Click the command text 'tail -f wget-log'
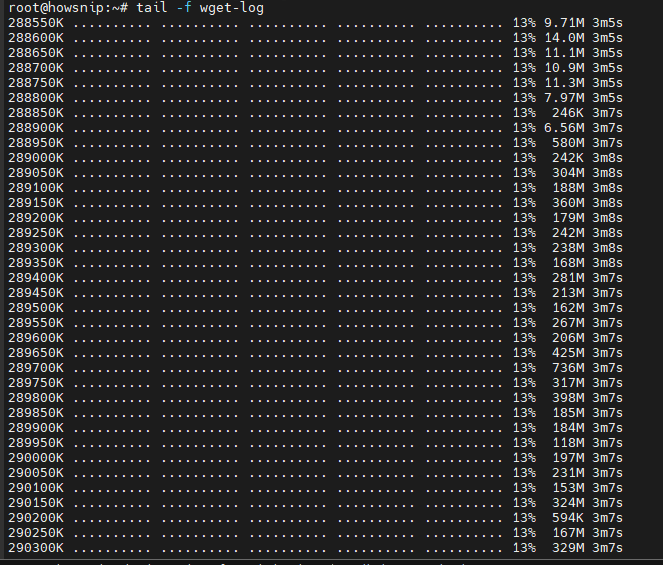 coord(200,8)
